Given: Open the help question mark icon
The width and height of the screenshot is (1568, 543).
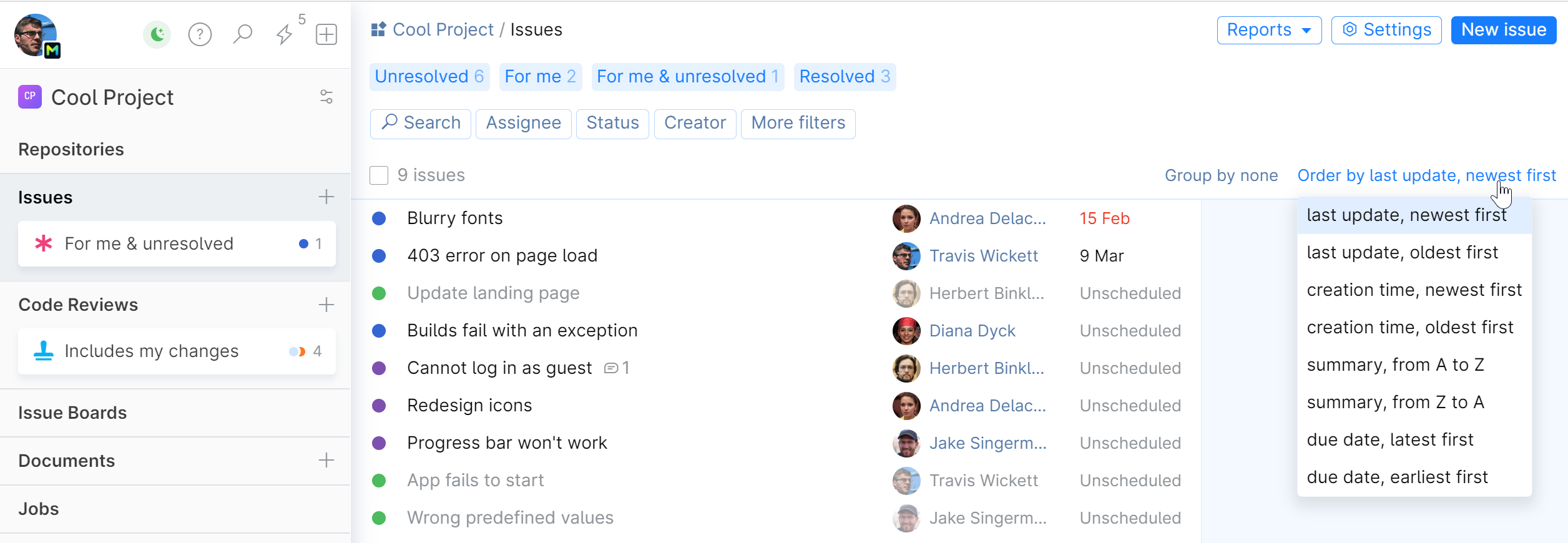Looking at the screenshot, I should 200,34.
